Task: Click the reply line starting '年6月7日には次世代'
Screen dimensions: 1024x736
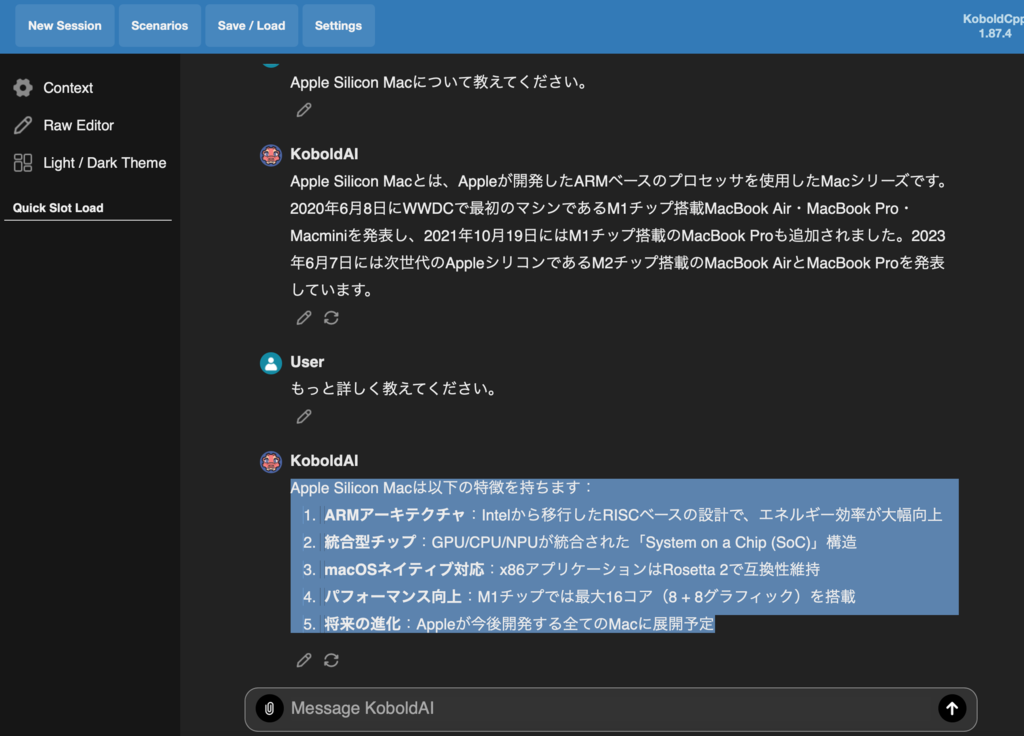Action: tap(618, 263)
